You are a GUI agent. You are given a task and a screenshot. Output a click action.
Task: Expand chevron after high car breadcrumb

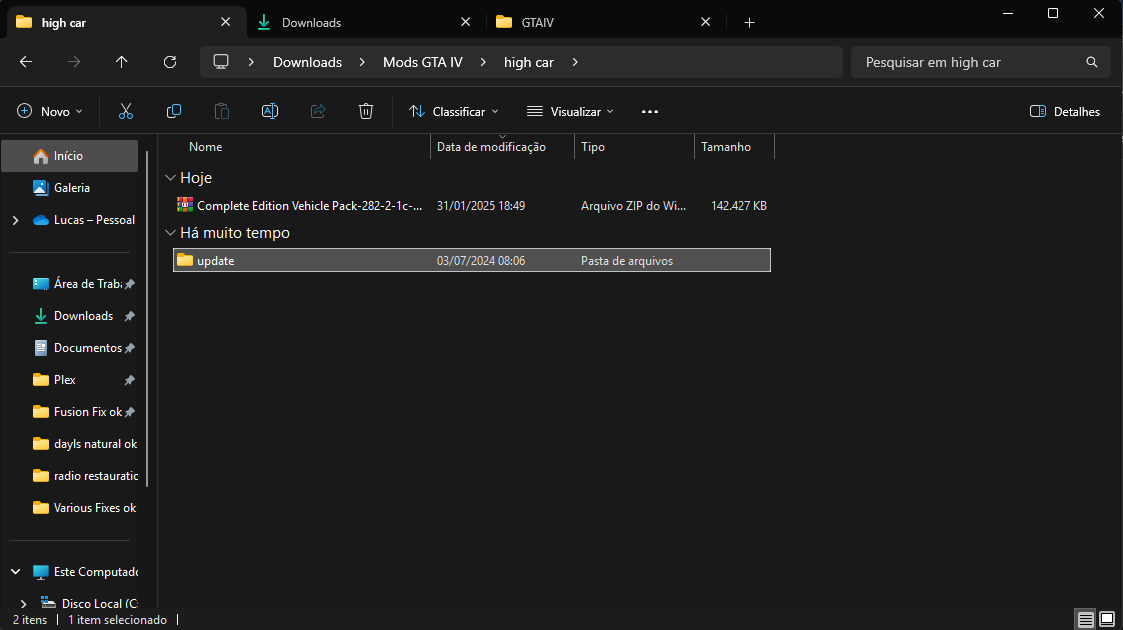(x=575, y=62)
